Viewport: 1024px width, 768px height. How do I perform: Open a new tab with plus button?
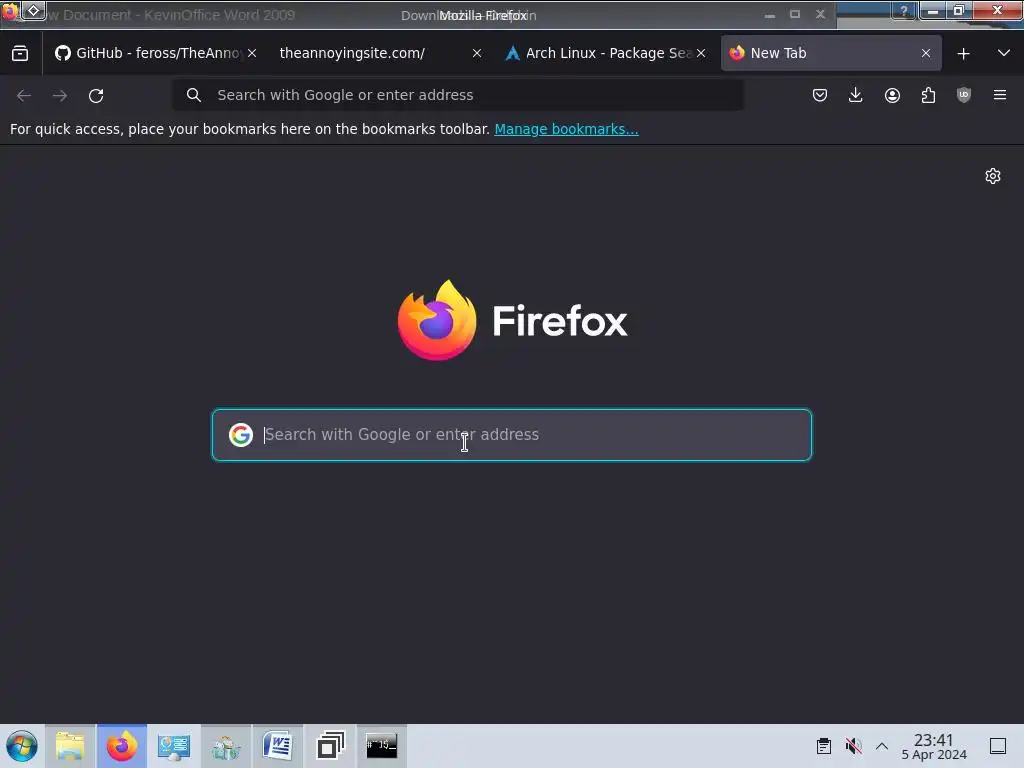963,54
